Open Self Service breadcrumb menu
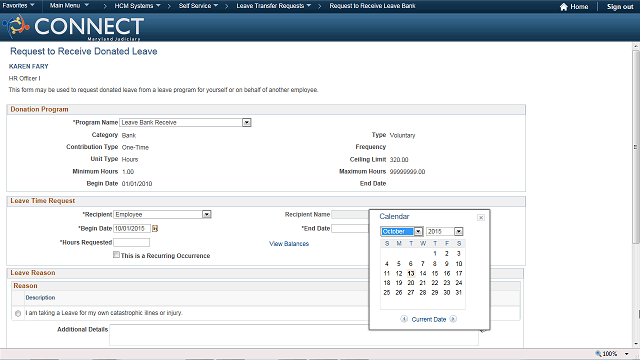 point(198,6)
